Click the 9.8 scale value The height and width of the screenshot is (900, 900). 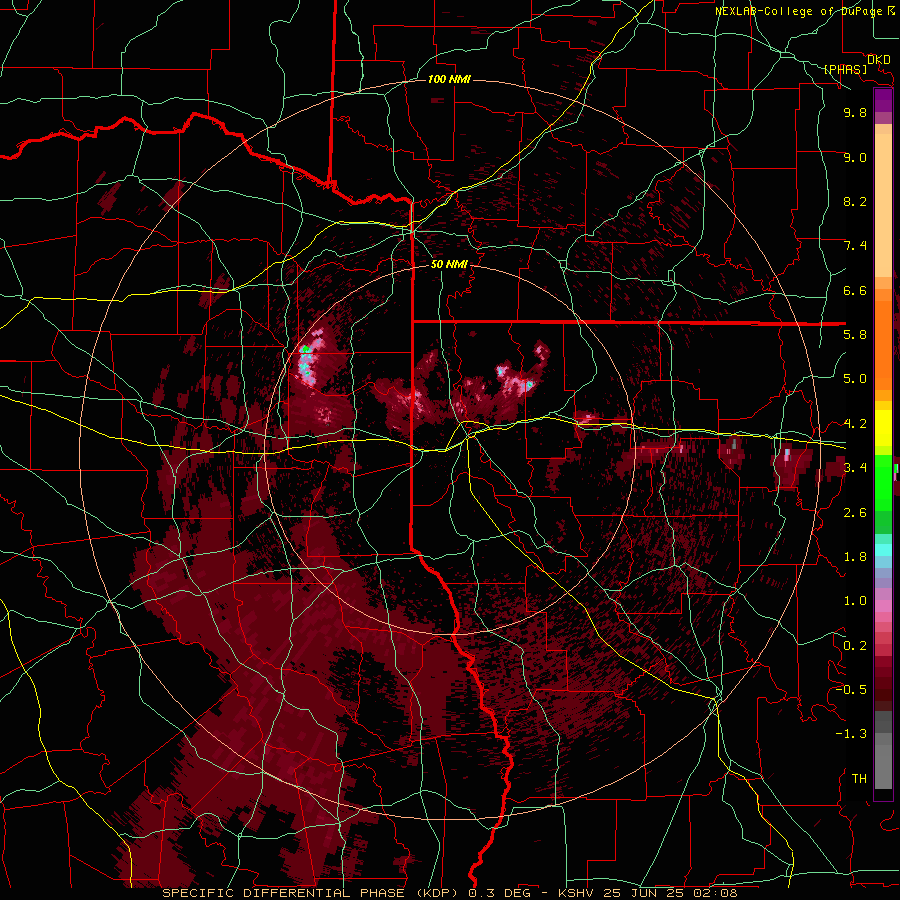[855, 112]
